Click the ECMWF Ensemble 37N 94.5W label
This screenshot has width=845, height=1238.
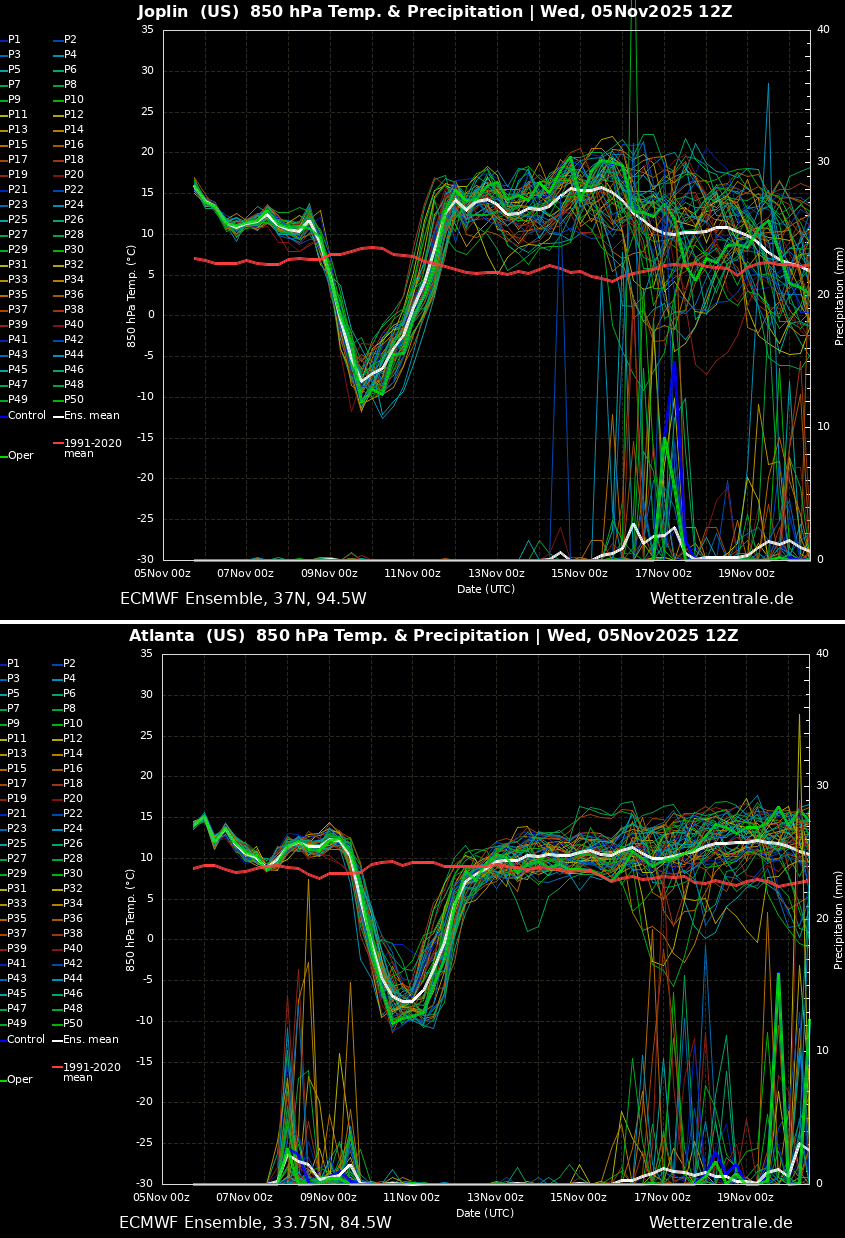tap(243, 598)
